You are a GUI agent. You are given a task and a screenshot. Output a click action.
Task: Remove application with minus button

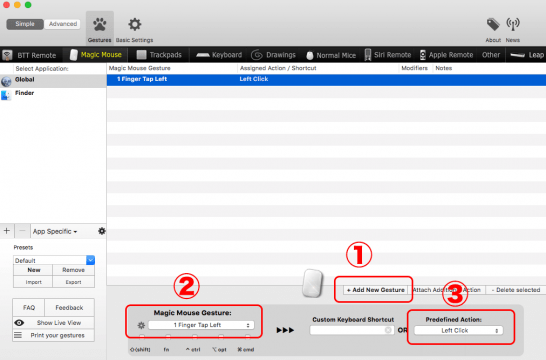22,231
